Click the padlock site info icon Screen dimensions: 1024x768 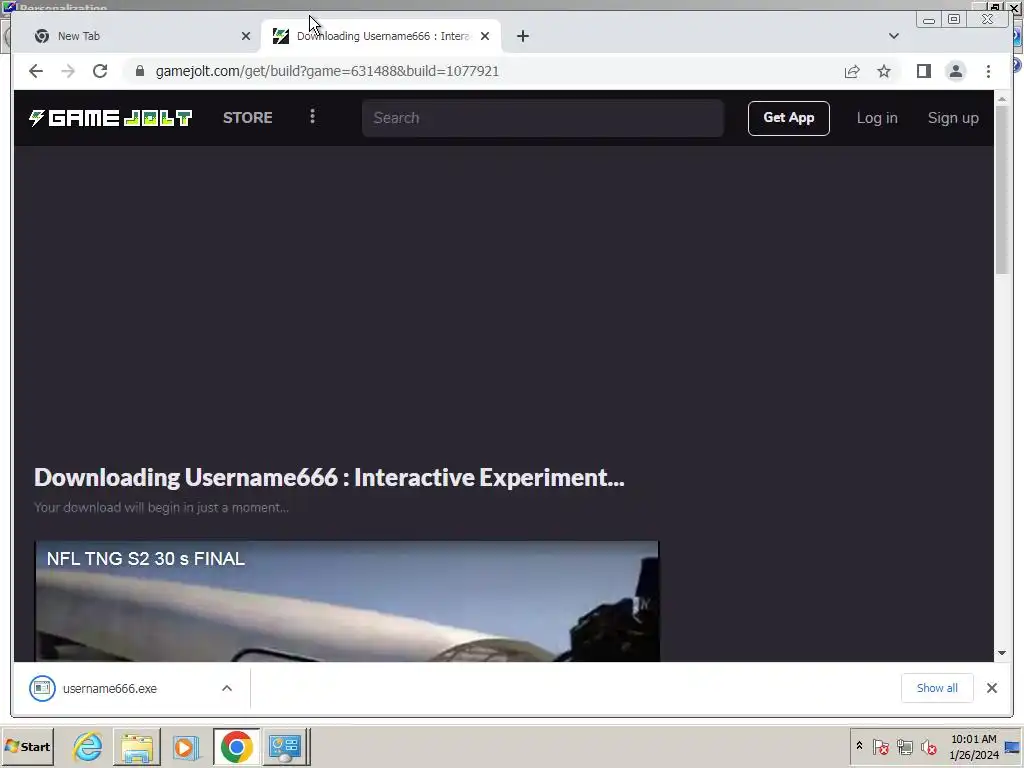pyautogui.click(x=140, y=71)
